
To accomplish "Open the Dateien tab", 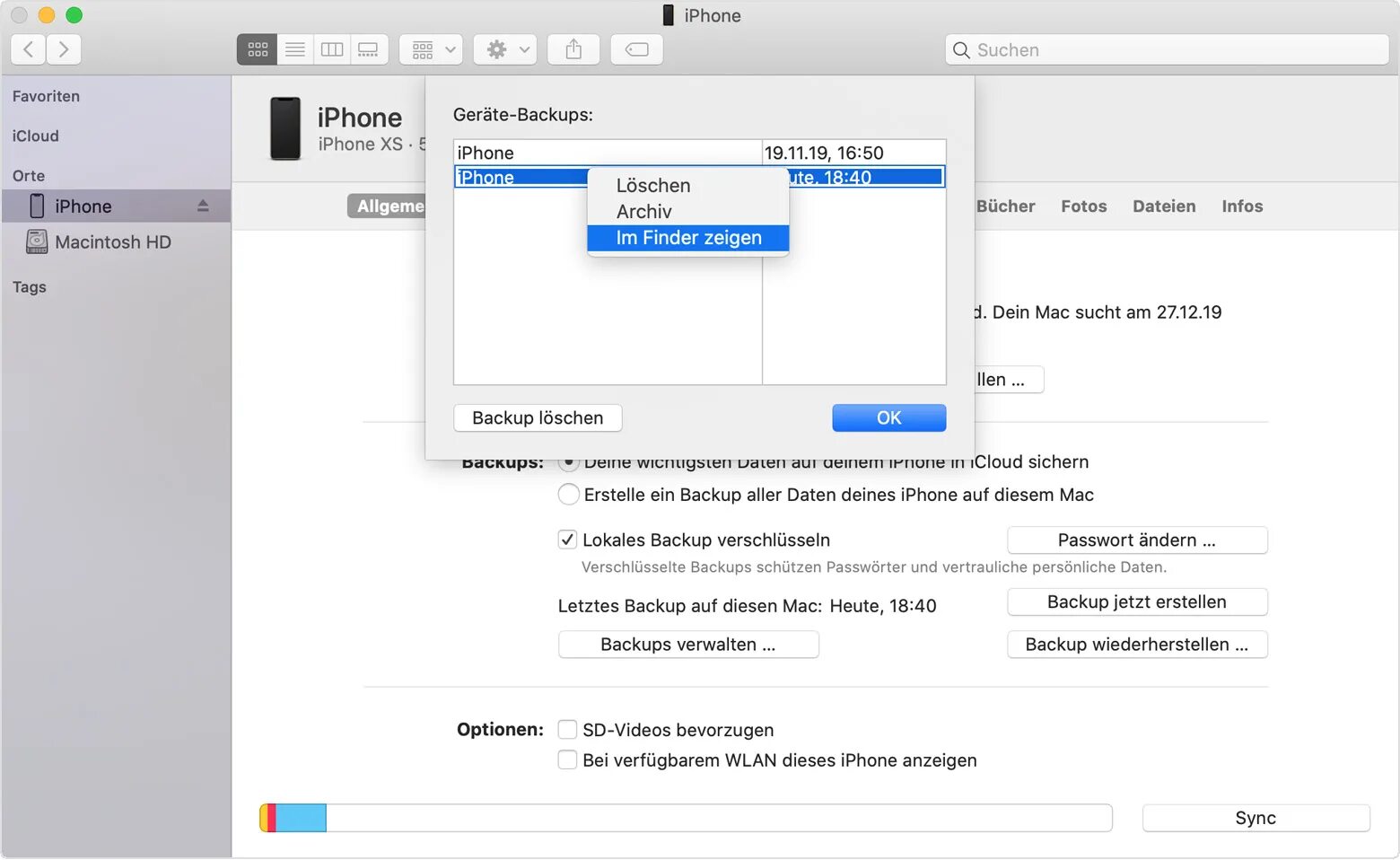I will point(1164,206).
